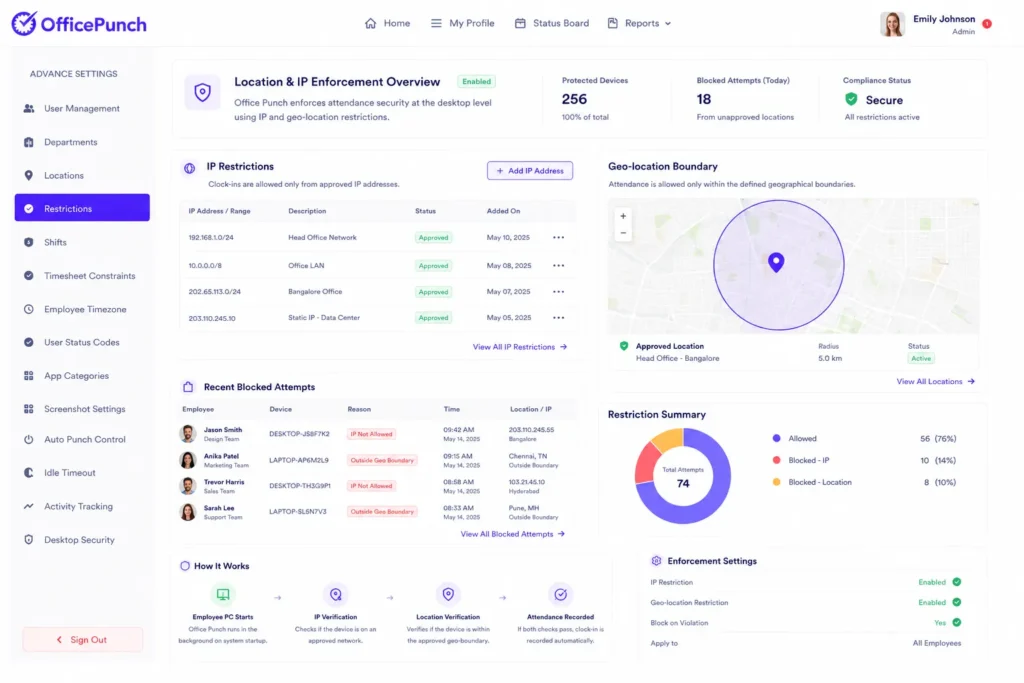Click the Attendance Recorded step icon
Screen dimensions: 1024x683
560,594
